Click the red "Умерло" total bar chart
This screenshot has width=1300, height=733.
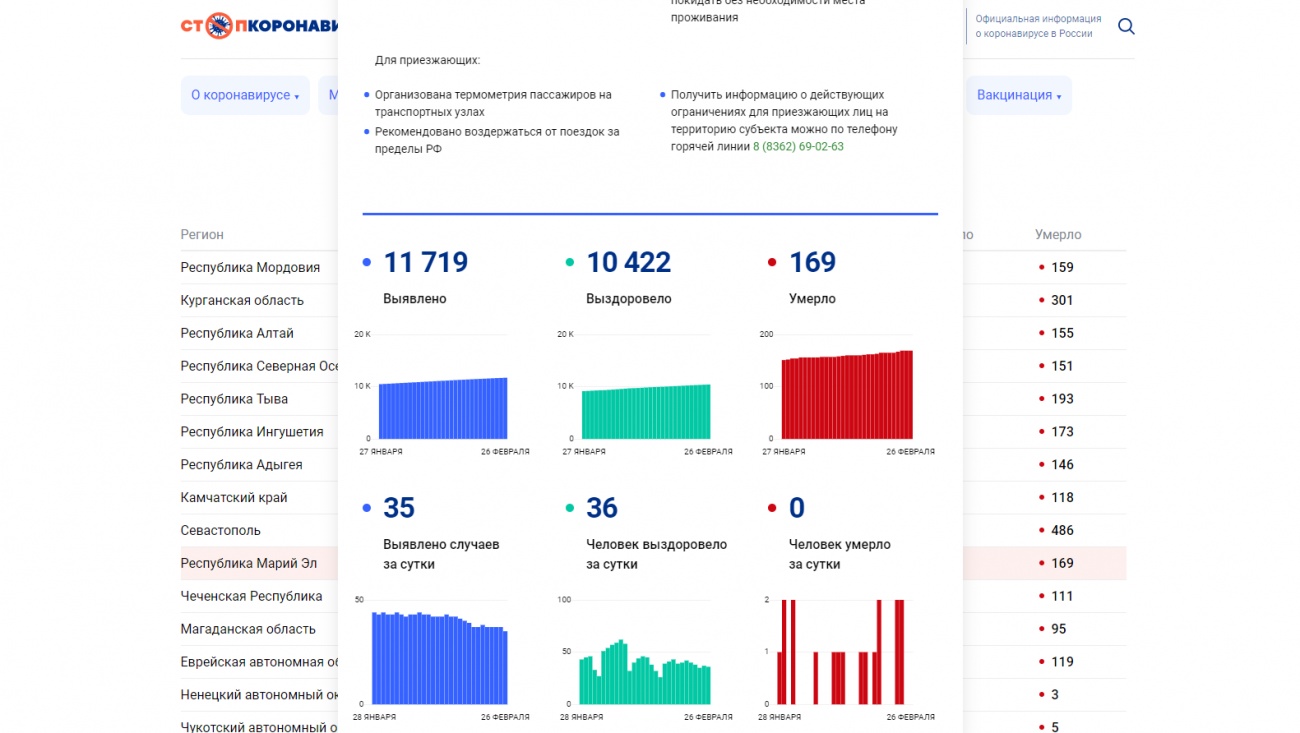pyautogui.click(x=847, y=395)
